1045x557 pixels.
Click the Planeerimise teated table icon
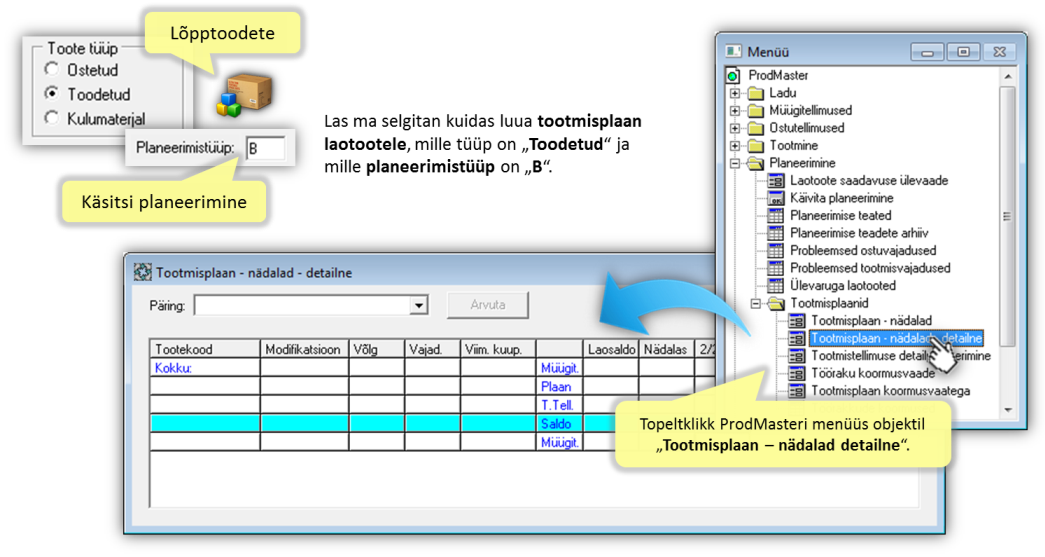click(776, 216)
